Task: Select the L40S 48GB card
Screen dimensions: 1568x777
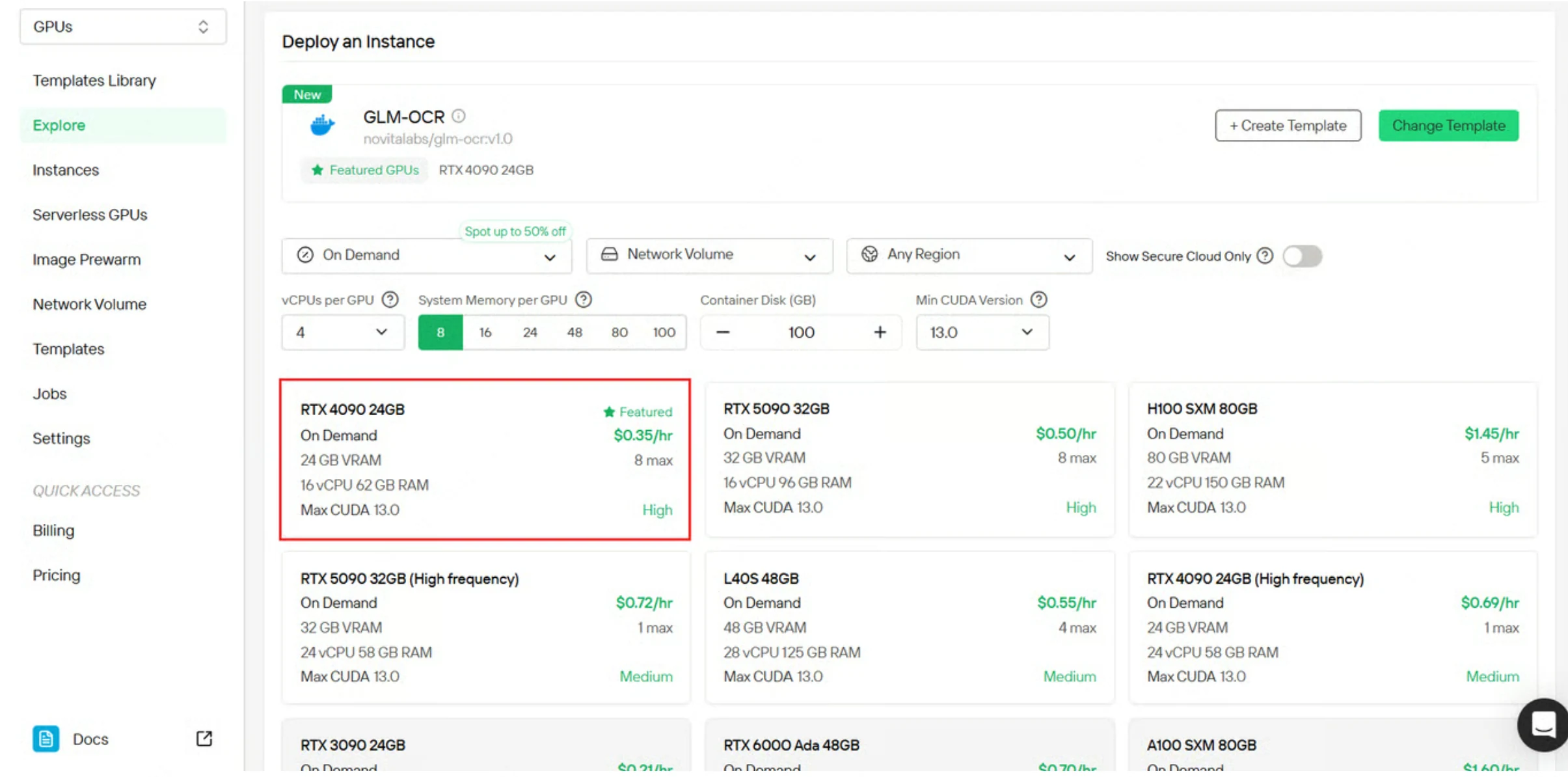Action: click(x=910, y=627)
